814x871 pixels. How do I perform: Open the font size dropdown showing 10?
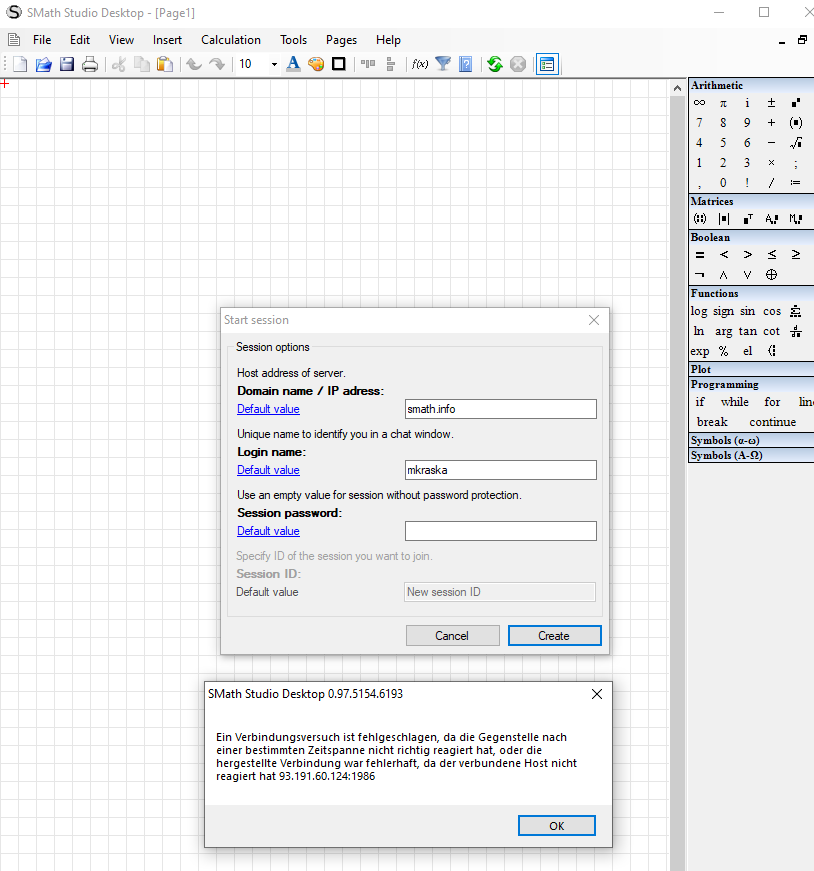pyautogui.click(x=274, y=64)
